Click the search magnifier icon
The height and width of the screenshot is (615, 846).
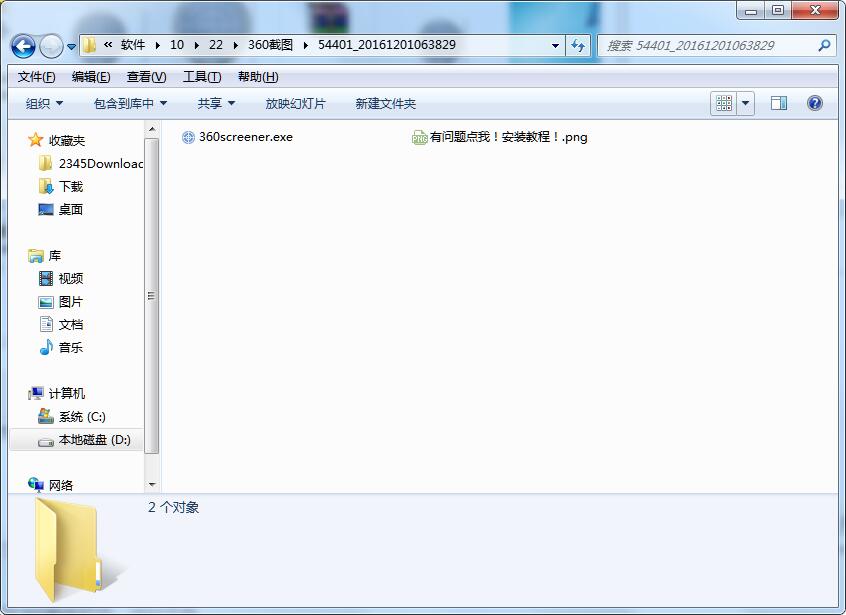[x=824, y=45]
